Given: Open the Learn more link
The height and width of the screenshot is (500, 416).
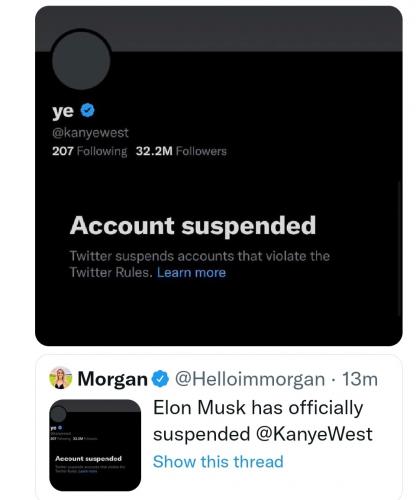Looking at the screenshot, I should pyautogui.click(x=191, y=272).
